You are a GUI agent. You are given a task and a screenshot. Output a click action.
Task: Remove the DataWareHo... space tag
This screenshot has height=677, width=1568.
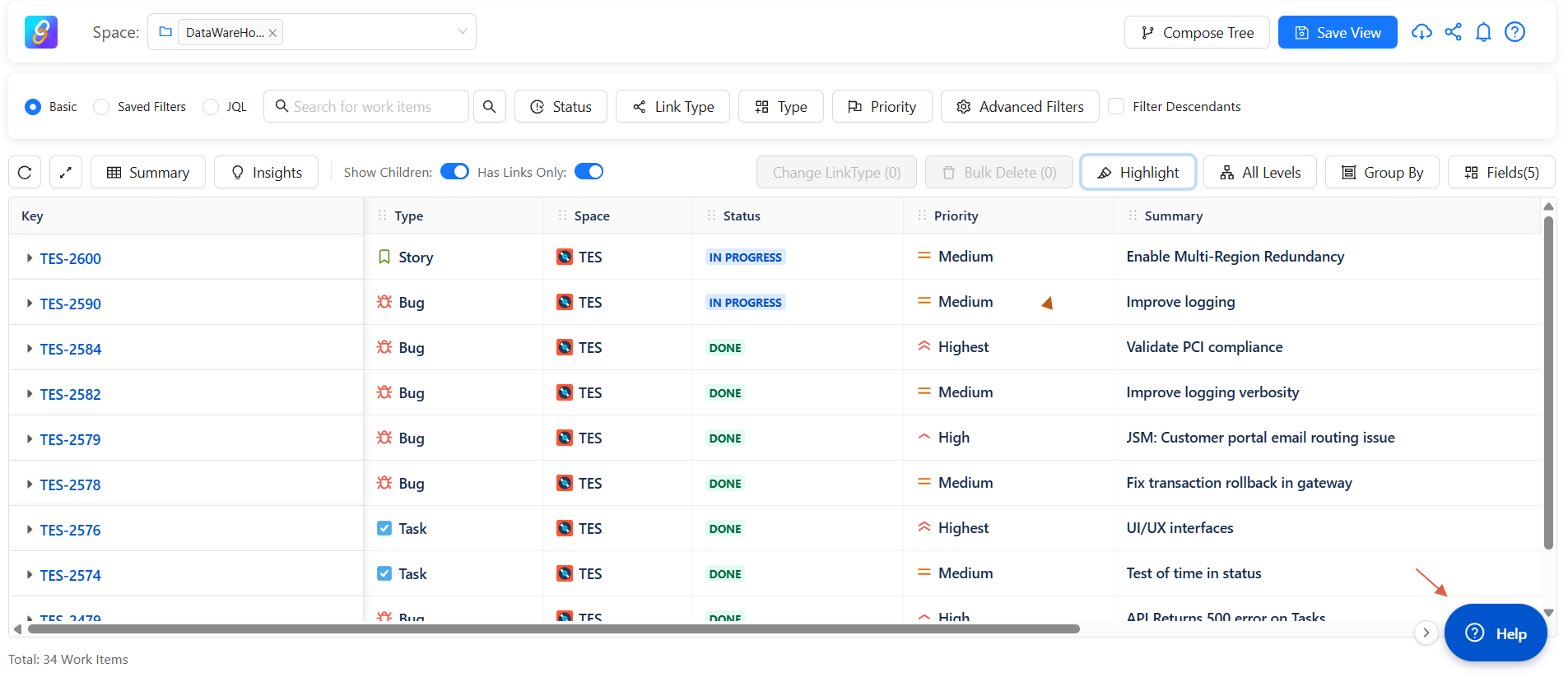click(x=272, y=33)
